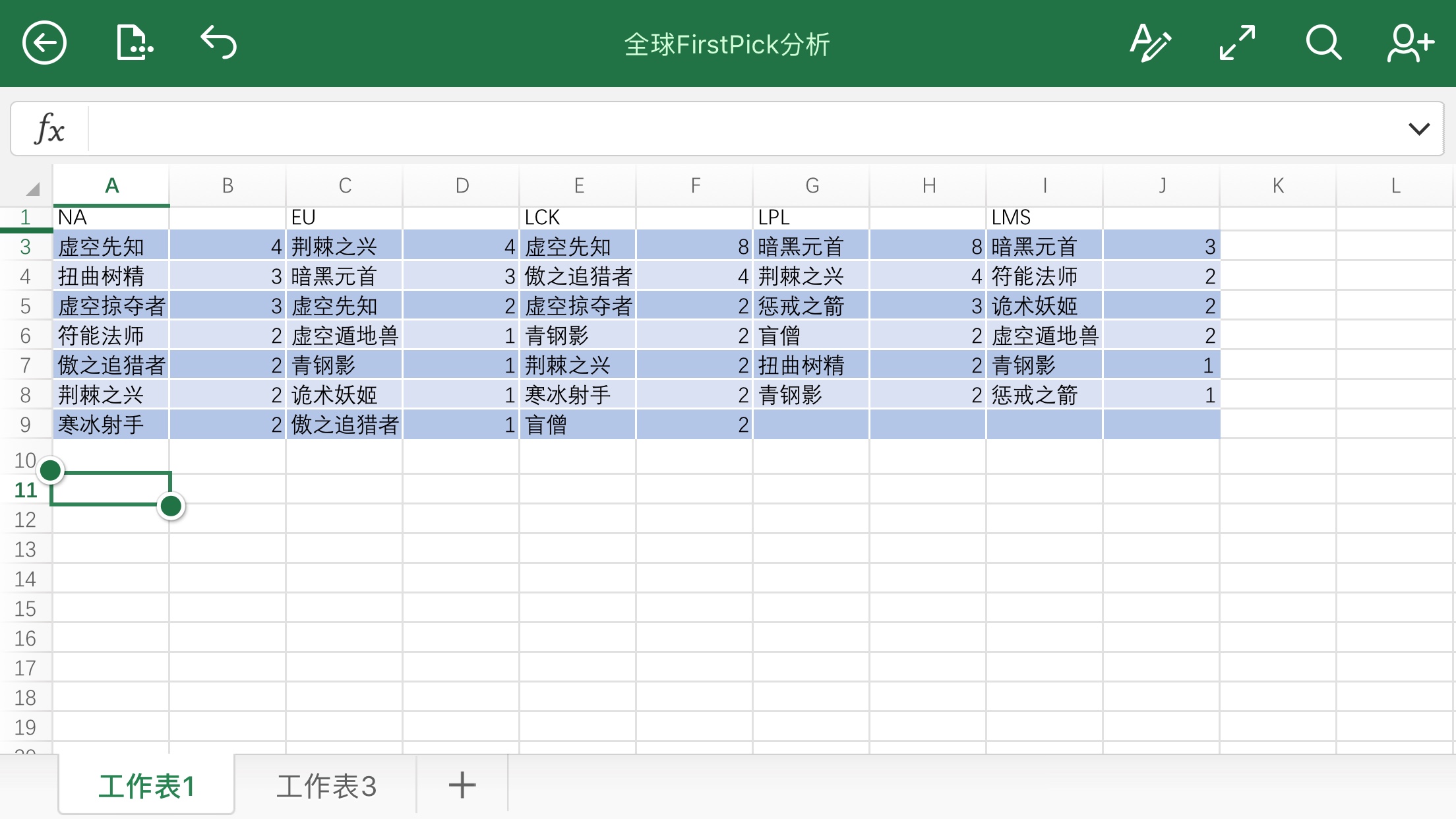Select column G header
Image resolution: width=1456 pixels, height=819 pixels.
tap(812, 186)
